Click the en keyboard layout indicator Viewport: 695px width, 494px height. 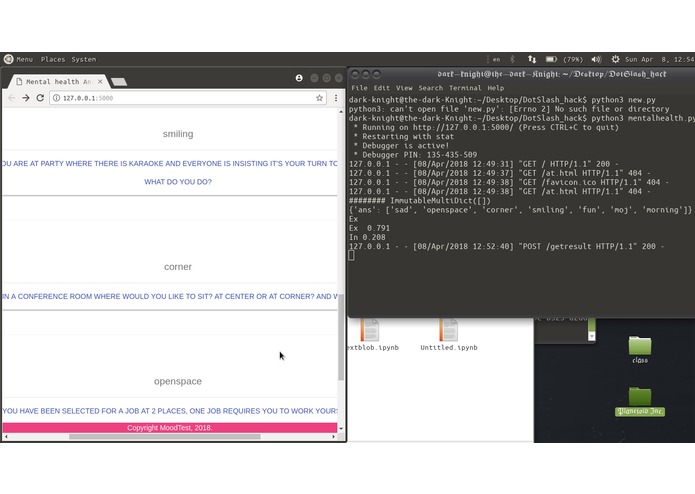pyautogui.click(x=496, y=59)
